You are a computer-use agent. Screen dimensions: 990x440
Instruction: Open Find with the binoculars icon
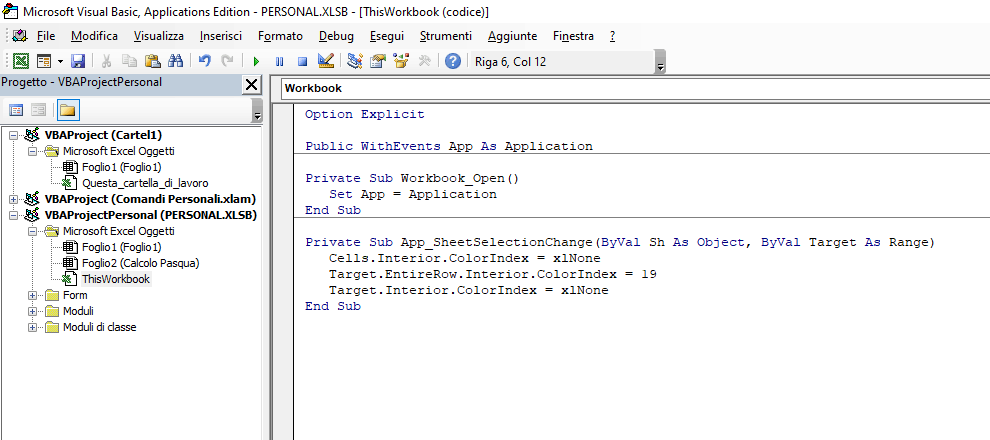click(x=176, y=61)
